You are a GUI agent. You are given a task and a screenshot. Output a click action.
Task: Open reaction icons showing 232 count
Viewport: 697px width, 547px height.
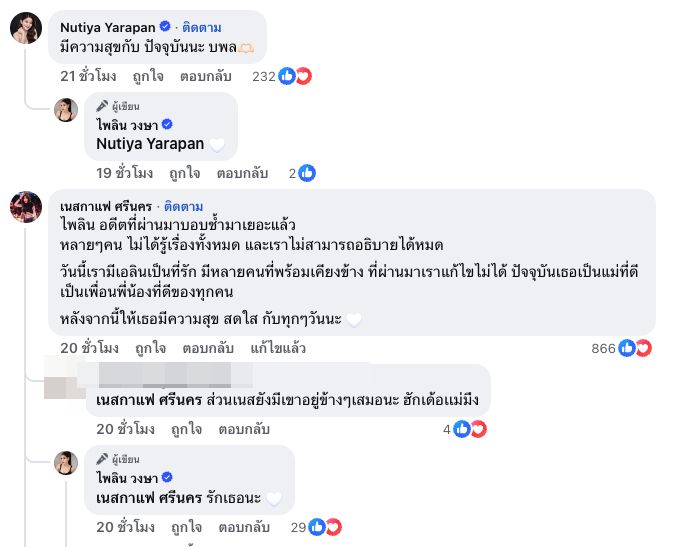click(295, 76)
